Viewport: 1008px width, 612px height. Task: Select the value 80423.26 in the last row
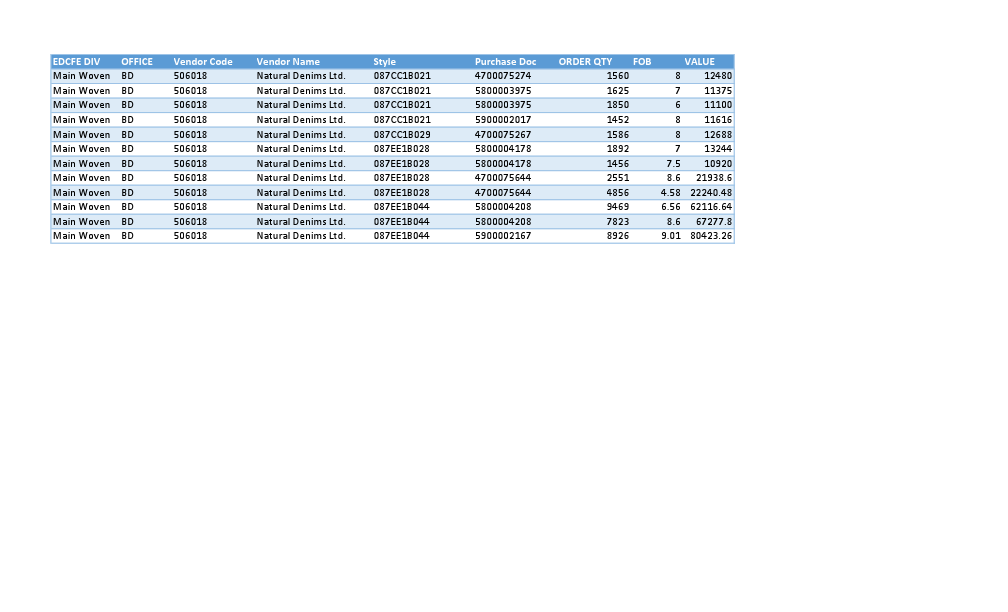(710, 236)
